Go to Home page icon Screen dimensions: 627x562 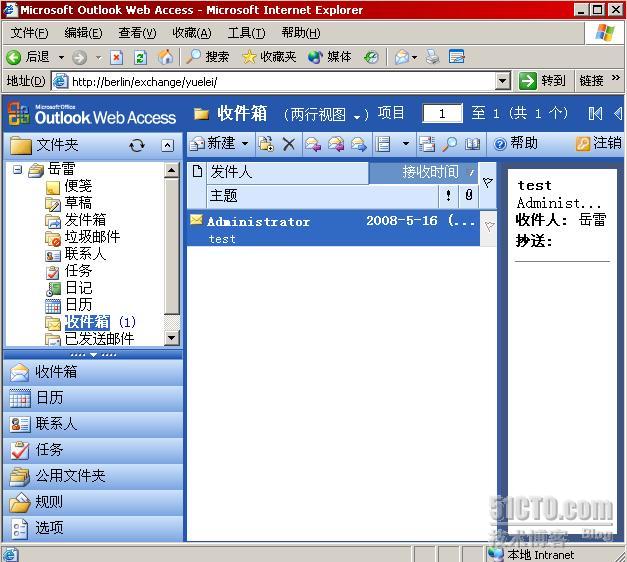(x=165, y=57)
